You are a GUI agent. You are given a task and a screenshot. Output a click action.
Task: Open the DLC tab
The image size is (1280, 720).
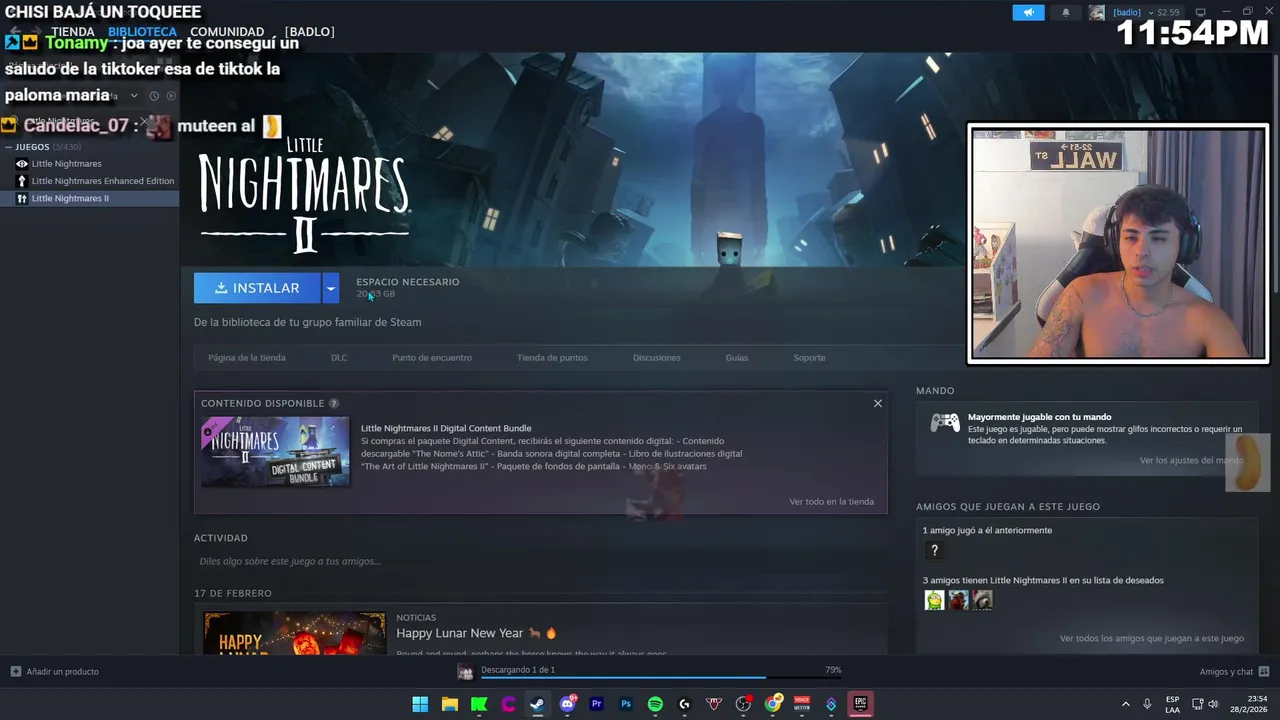339,357
